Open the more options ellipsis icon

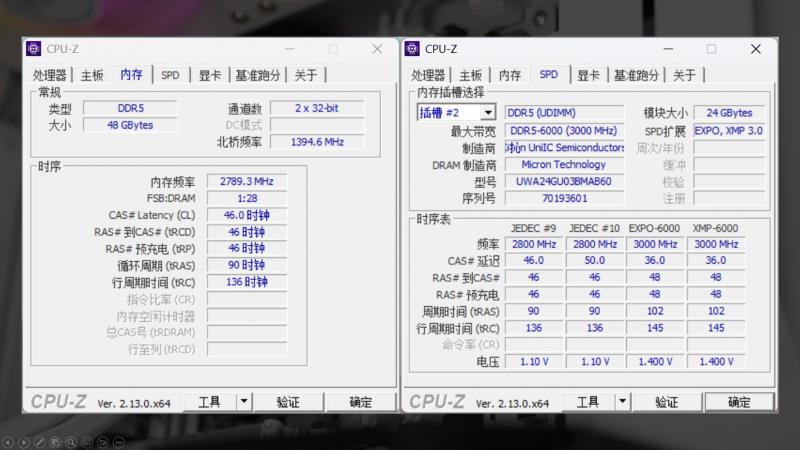119,442
